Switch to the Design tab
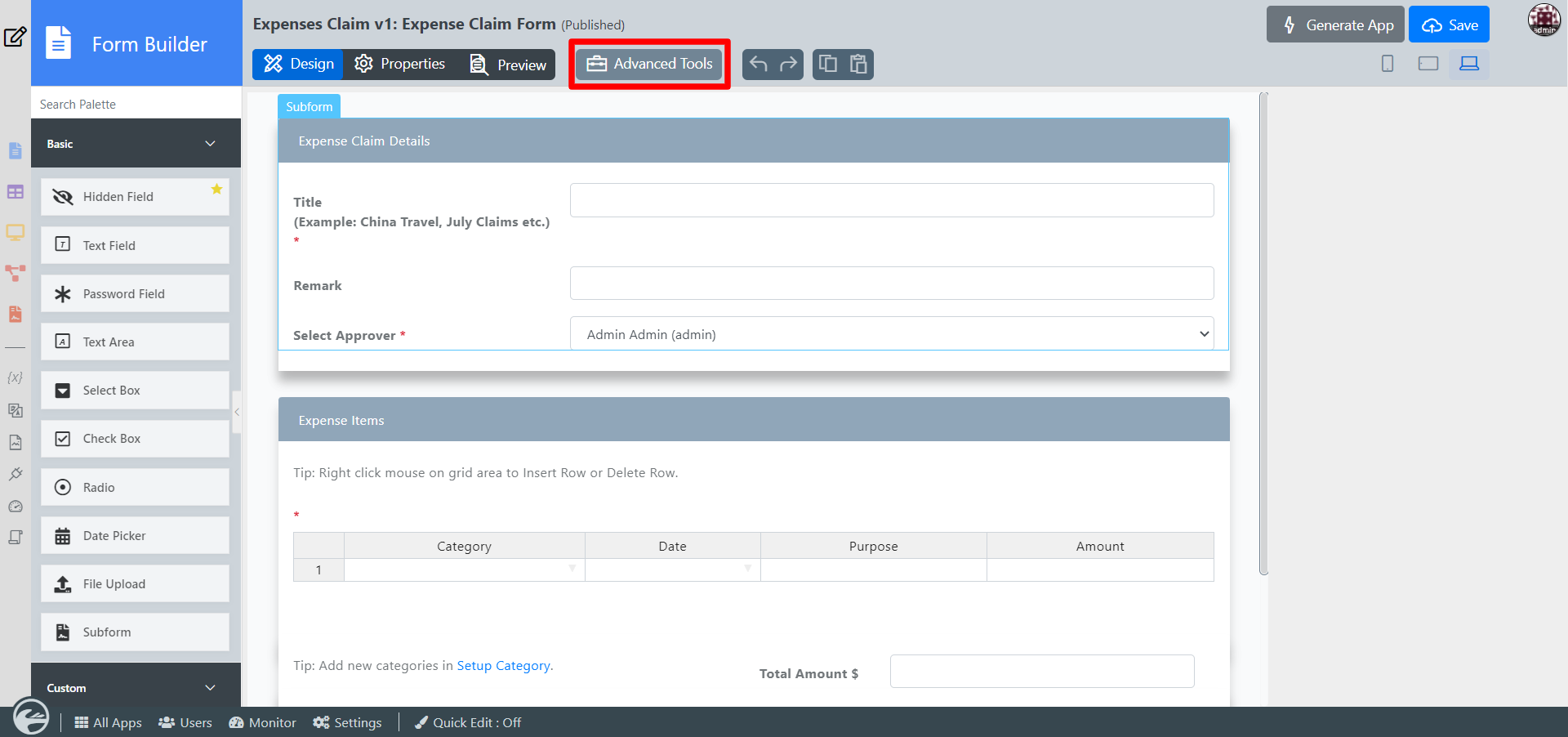 point(298,64)
